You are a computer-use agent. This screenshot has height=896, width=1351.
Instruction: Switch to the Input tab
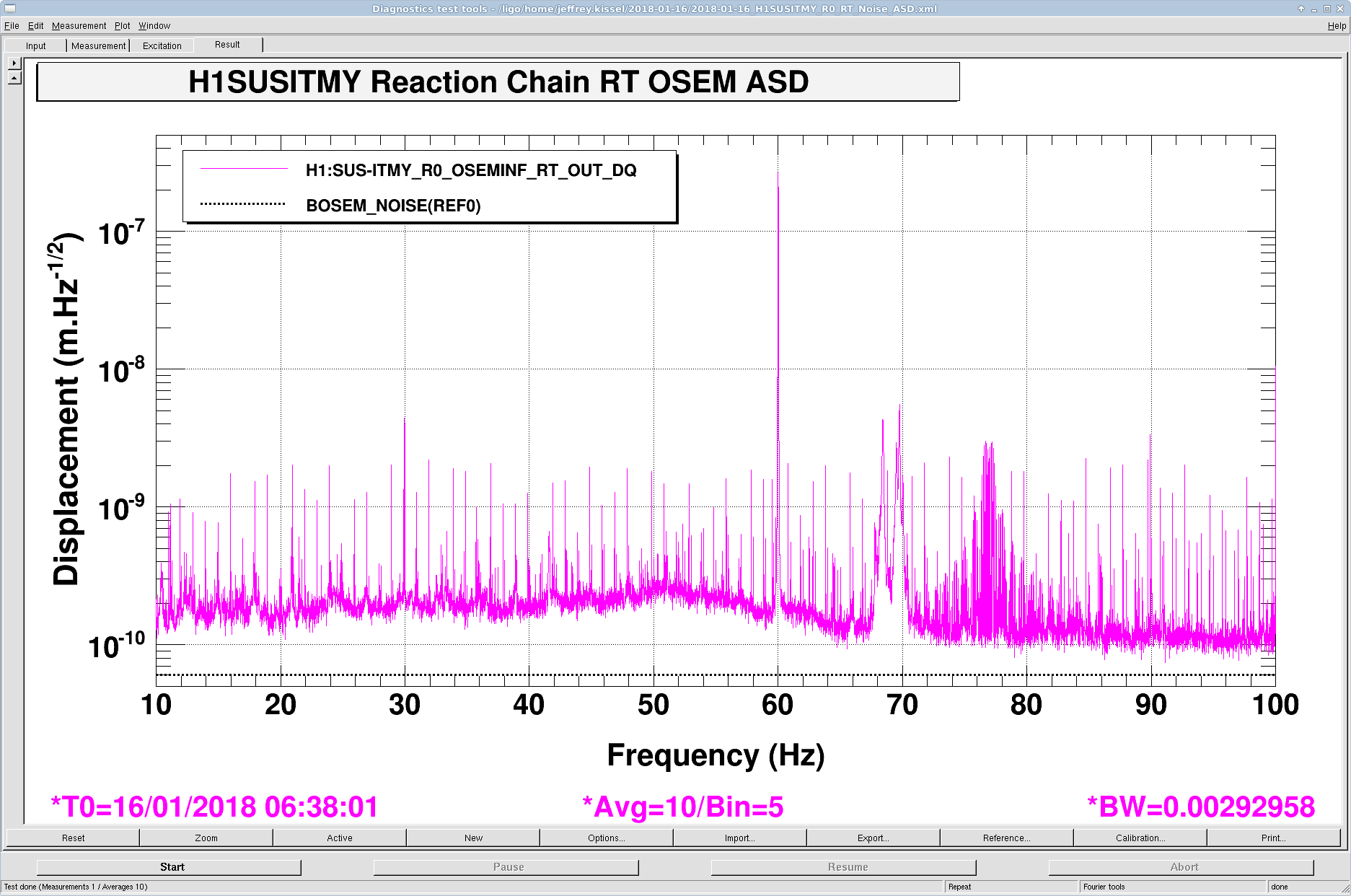[x=35, y=46]
